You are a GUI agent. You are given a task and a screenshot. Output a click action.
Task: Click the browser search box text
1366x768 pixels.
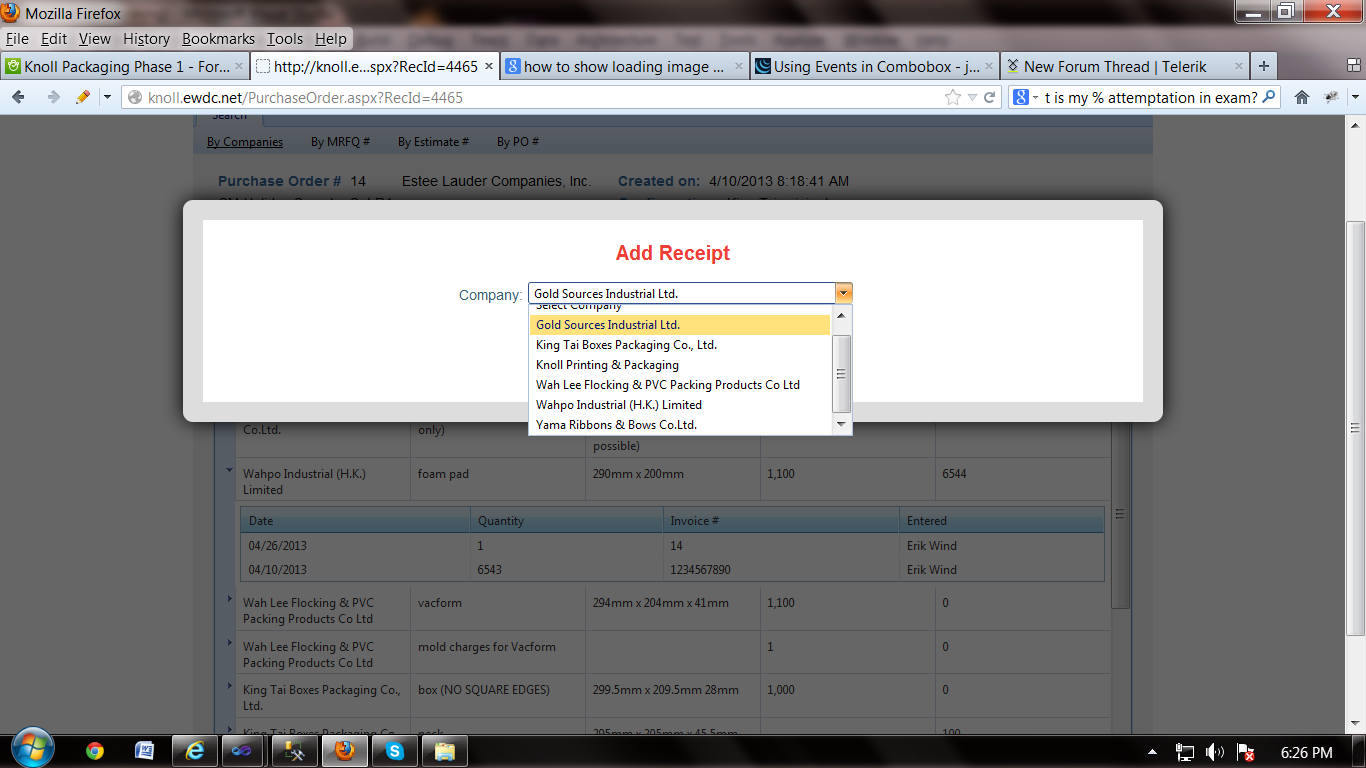click(x=1150, y=98)
